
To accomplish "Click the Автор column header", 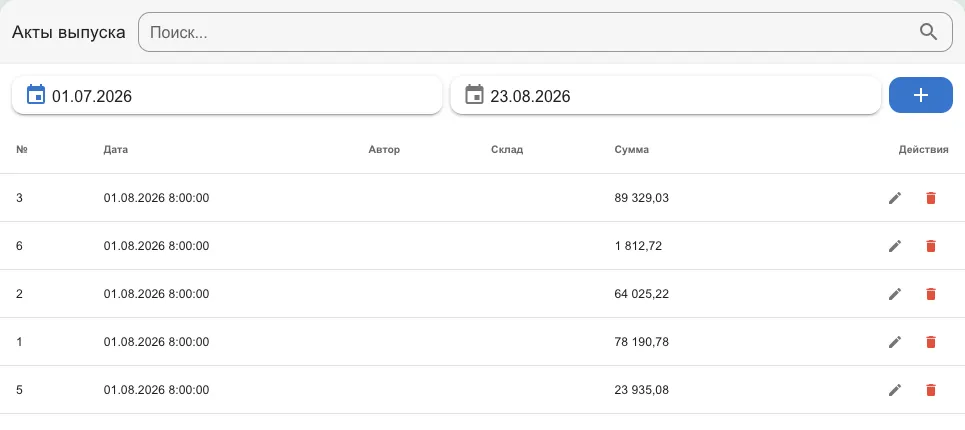I will [384, 149].
